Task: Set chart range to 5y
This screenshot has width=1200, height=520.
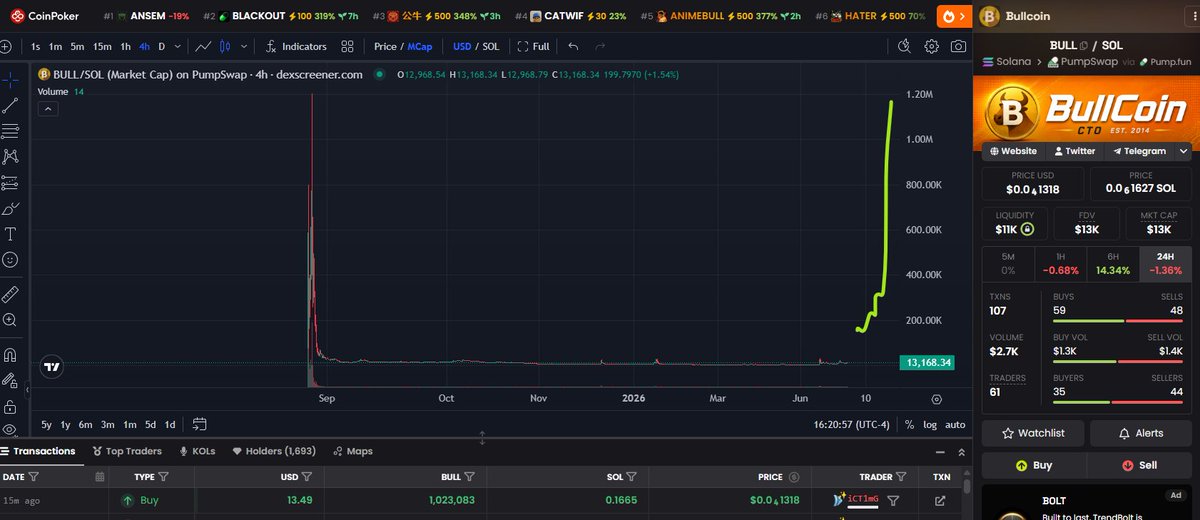Action: 47,424
